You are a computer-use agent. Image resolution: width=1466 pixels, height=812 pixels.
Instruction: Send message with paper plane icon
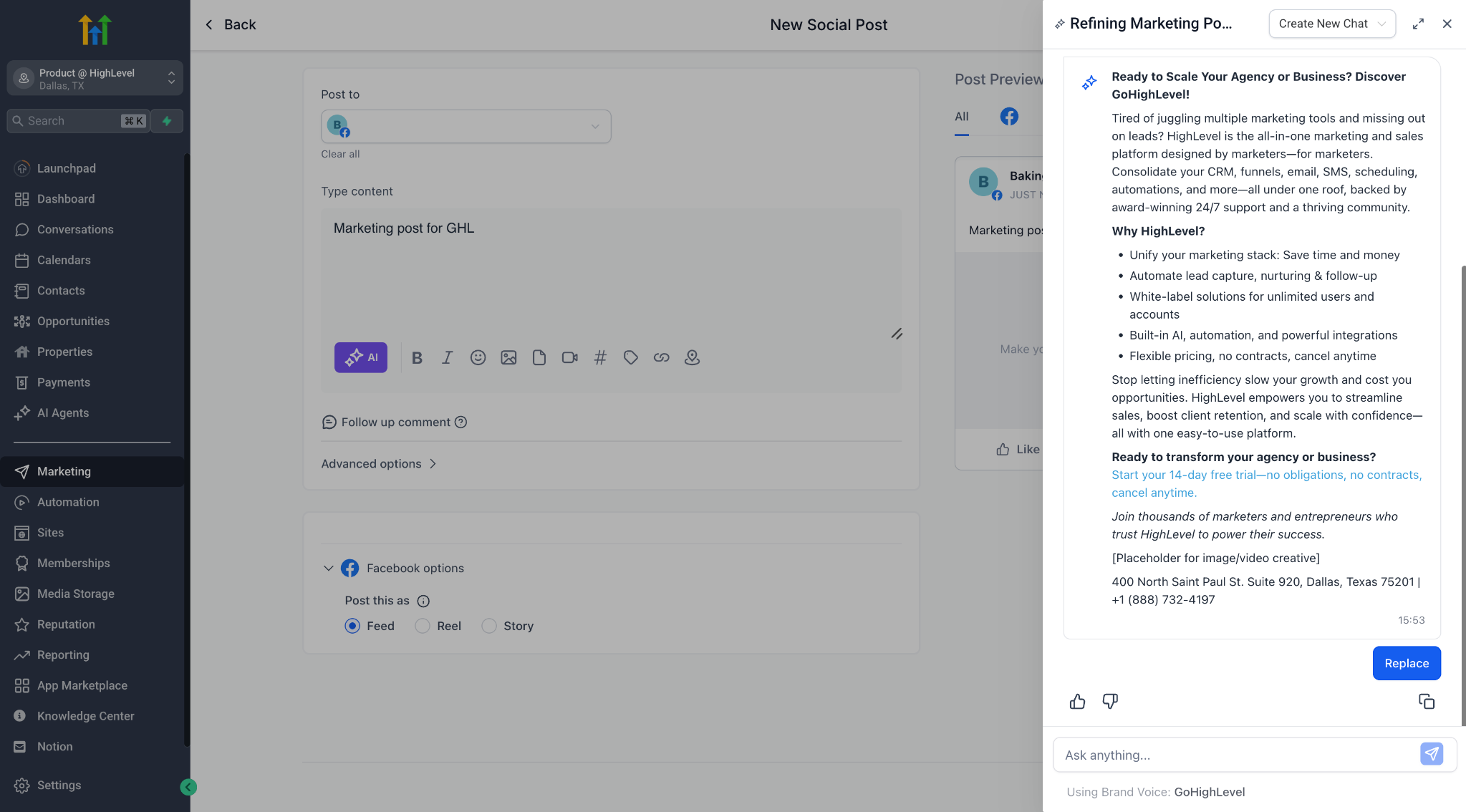(x=1431, y=754)
